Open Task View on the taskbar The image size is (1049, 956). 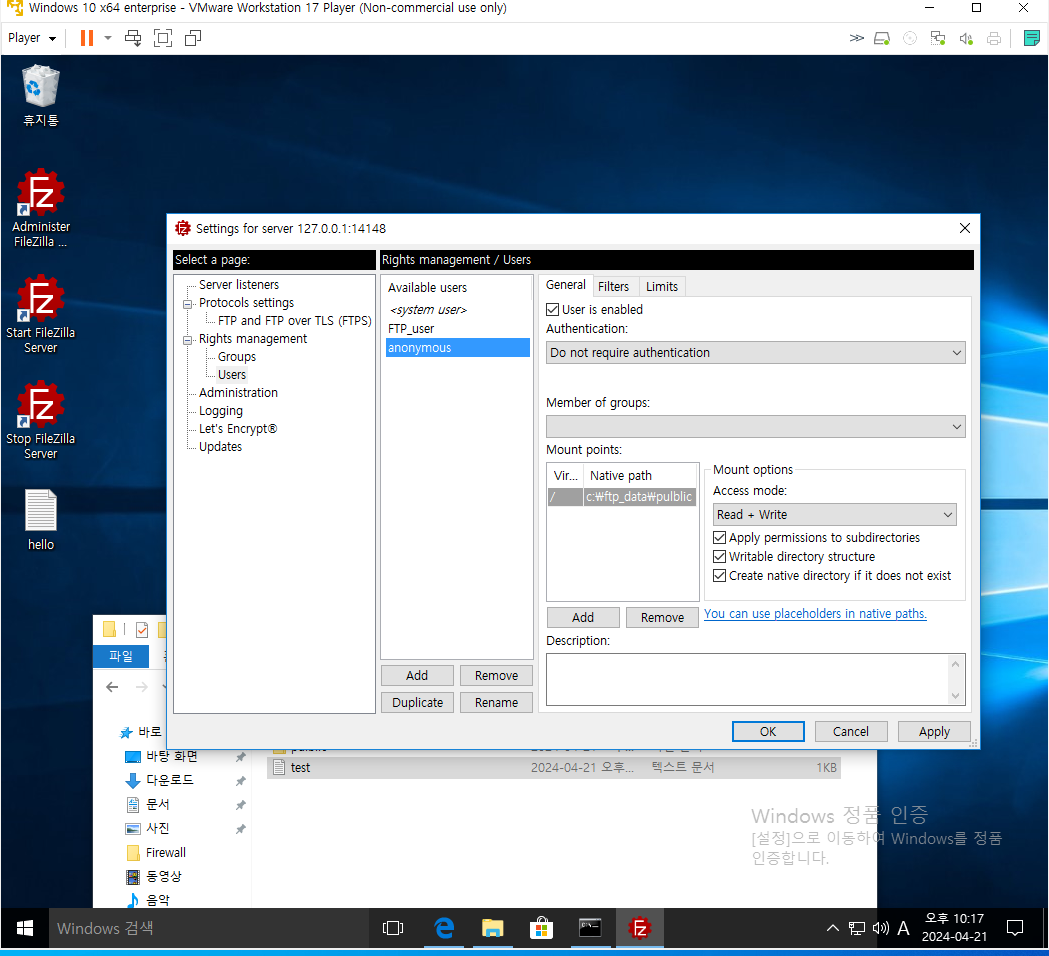[x=393, y=928]
